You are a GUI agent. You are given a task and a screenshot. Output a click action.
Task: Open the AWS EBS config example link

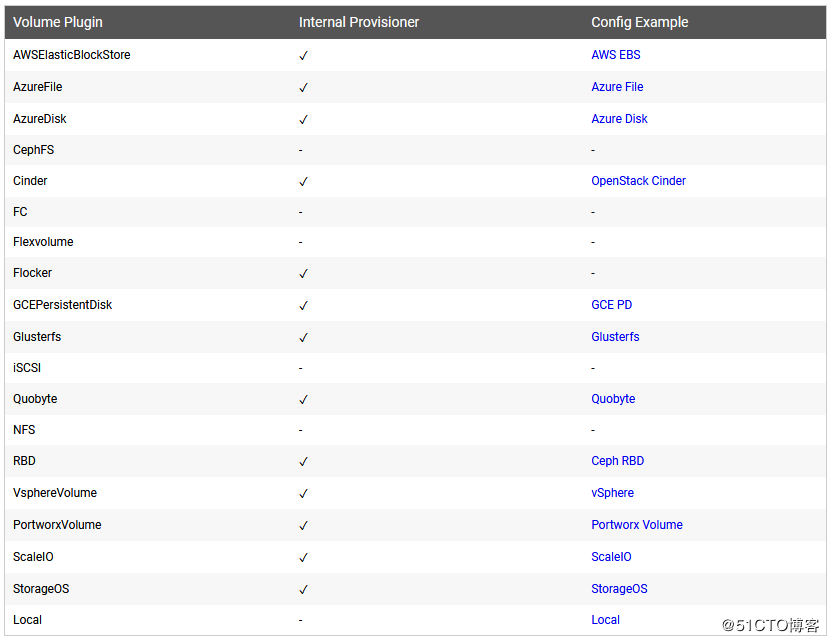tap(615, 55)
